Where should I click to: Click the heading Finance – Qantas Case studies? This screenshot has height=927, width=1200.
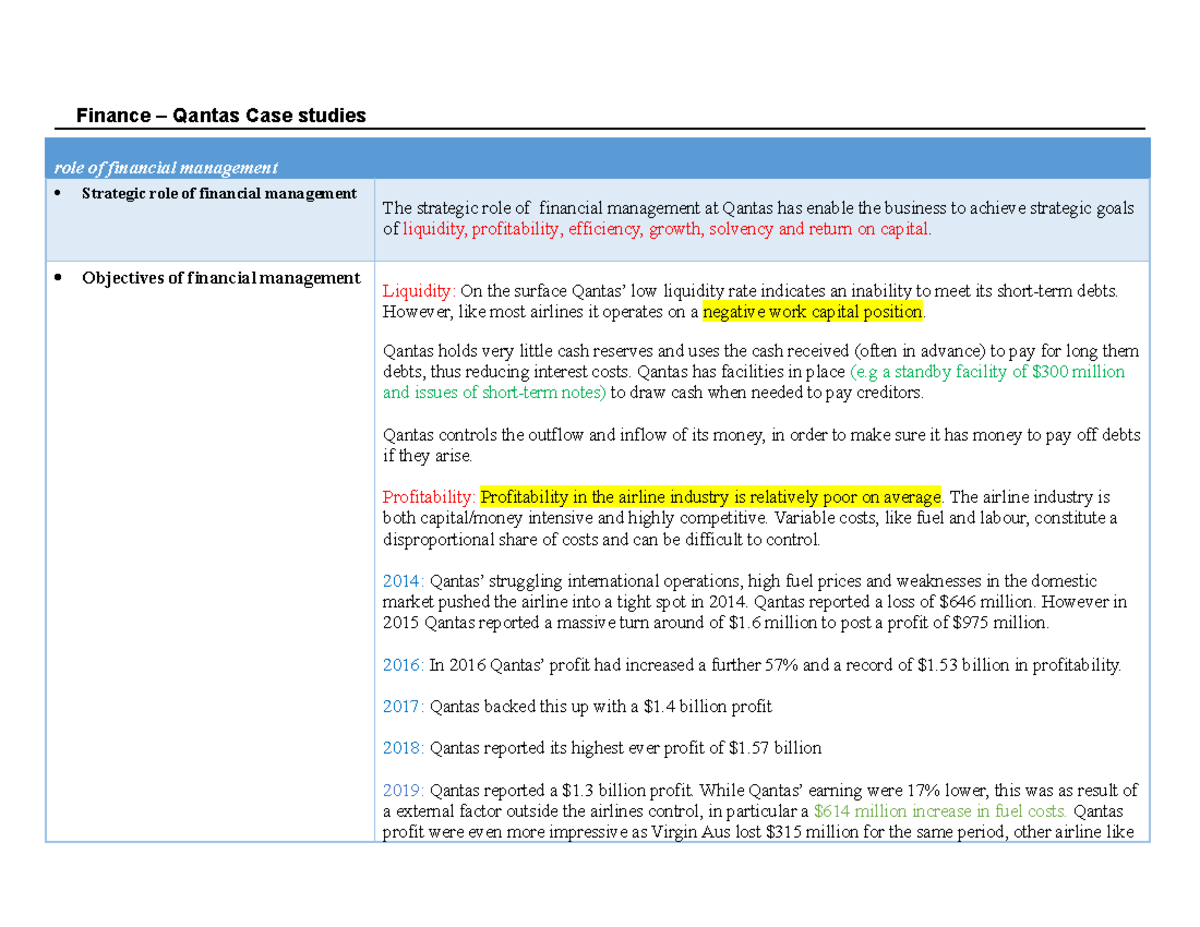(x=222, y=115)
